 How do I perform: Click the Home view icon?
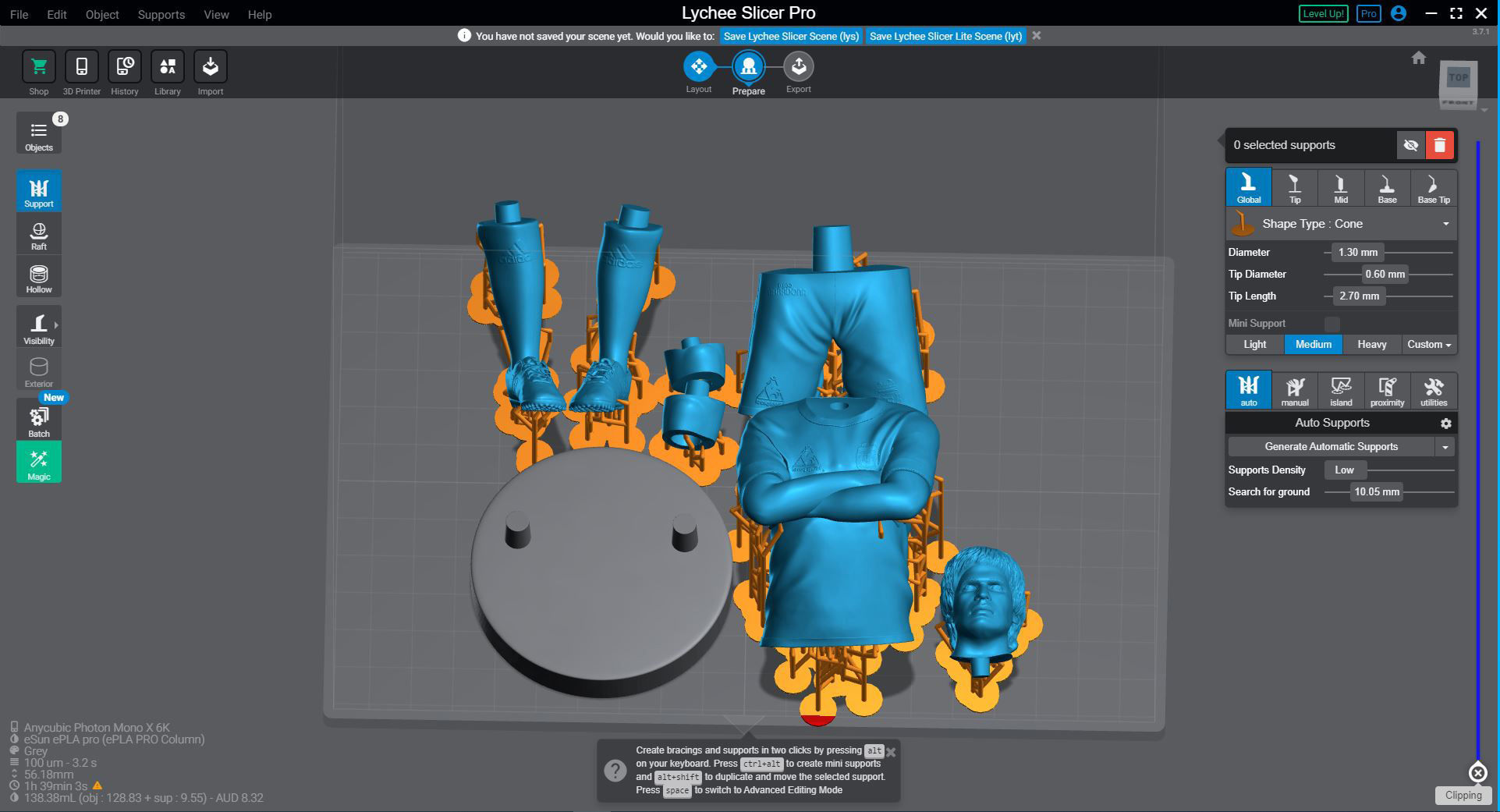click(x=1419, y=58)
